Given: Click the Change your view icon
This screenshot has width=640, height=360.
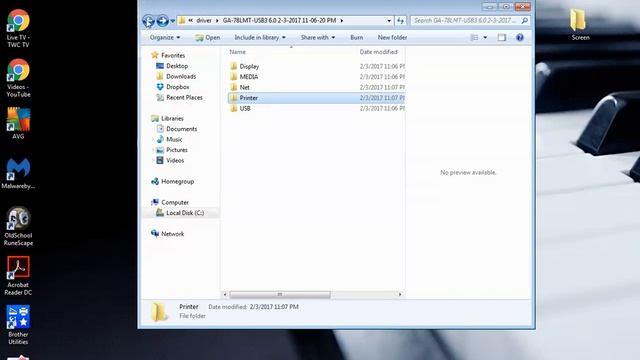Looking at the screenshot, I should (x=474, y=38).
